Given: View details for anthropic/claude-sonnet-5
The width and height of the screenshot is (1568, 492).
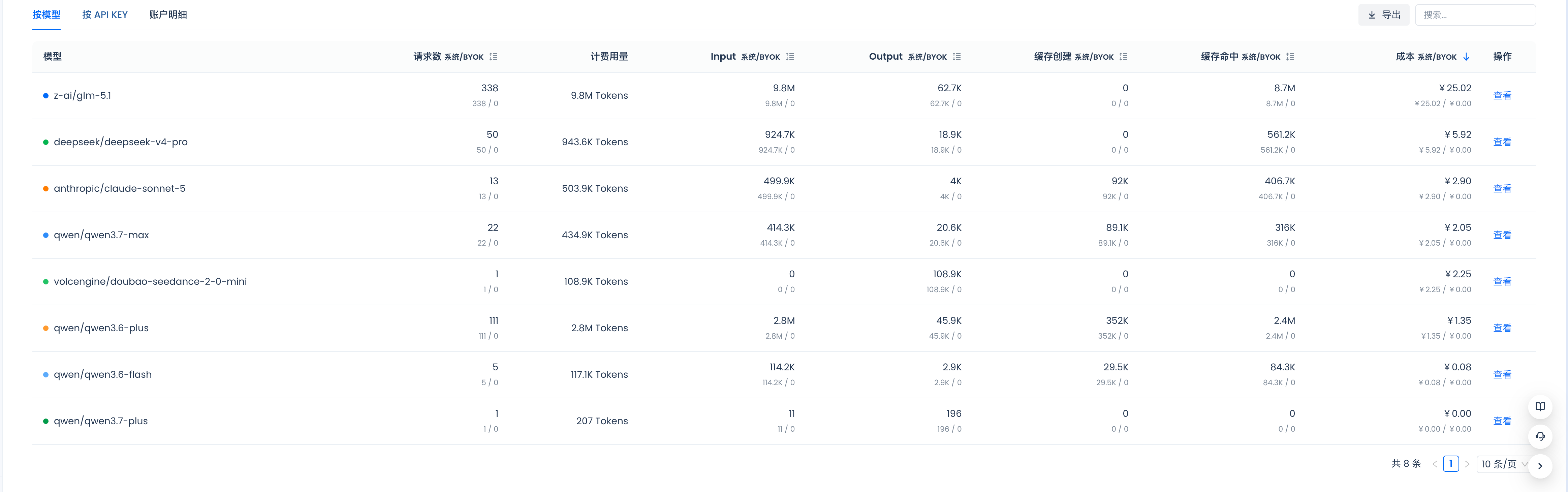Looking at the screenshot, I should coord(1502,189).
